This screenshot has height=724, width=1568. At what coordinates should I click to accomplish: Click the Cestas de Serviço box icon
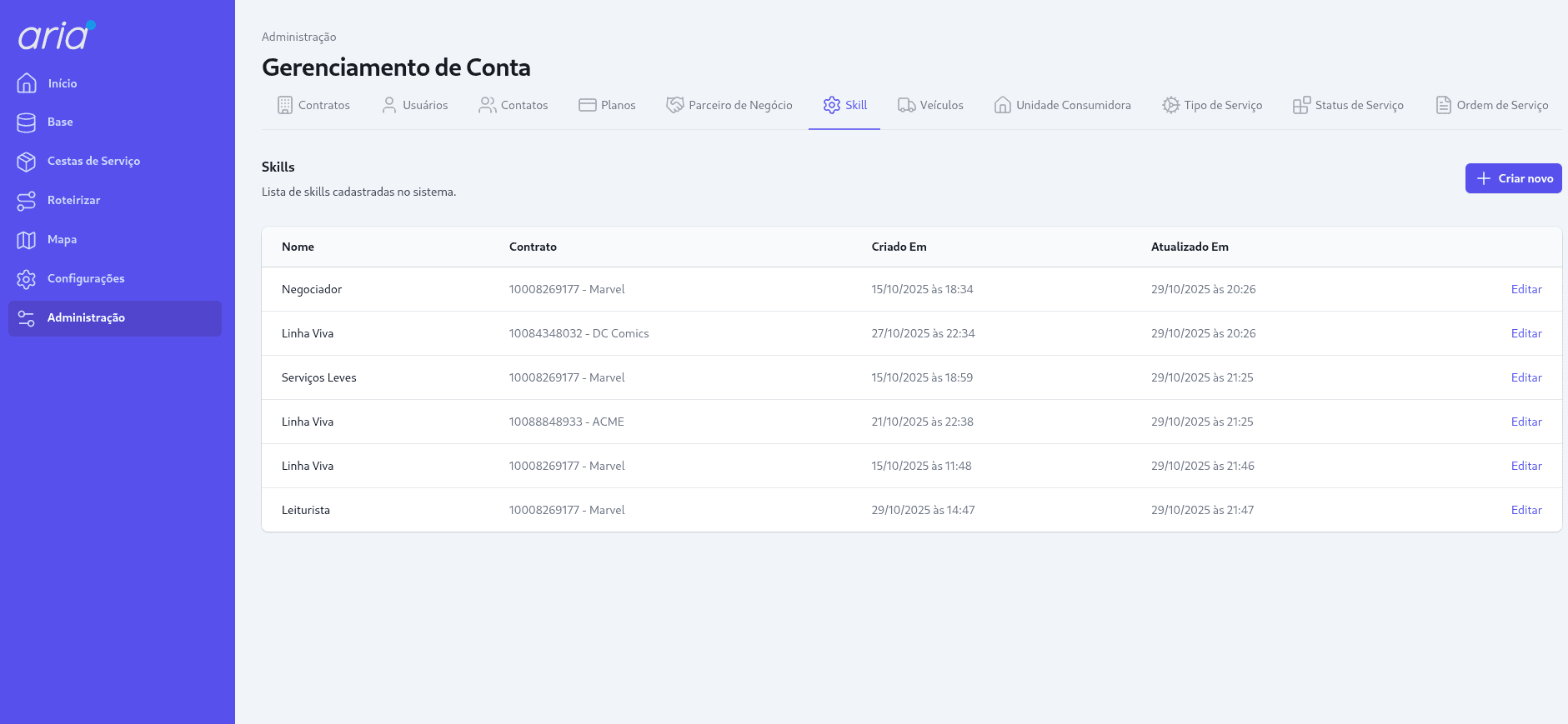click(x=27, y=162)
